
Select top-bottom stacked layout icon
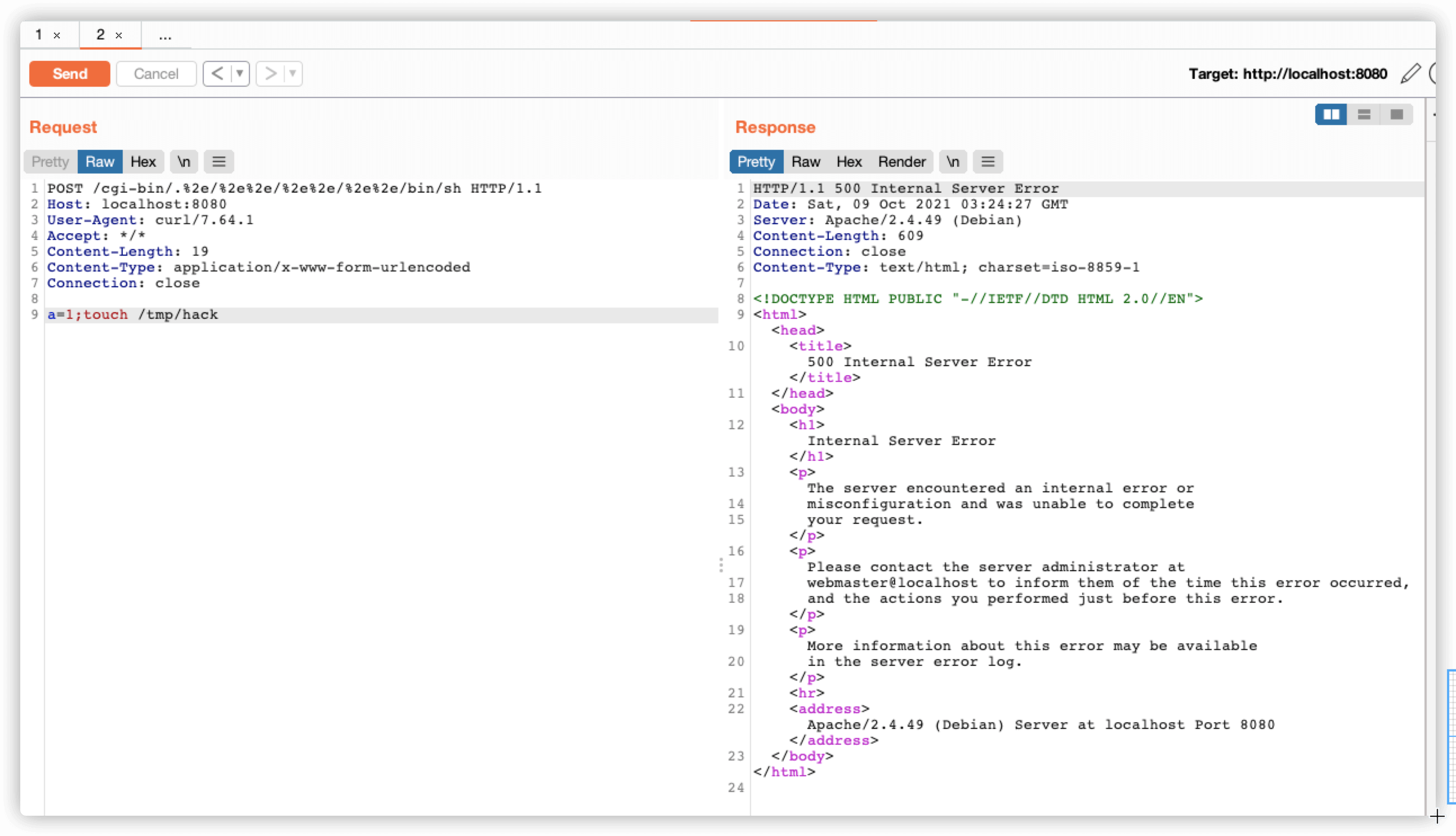point(1364,114)
